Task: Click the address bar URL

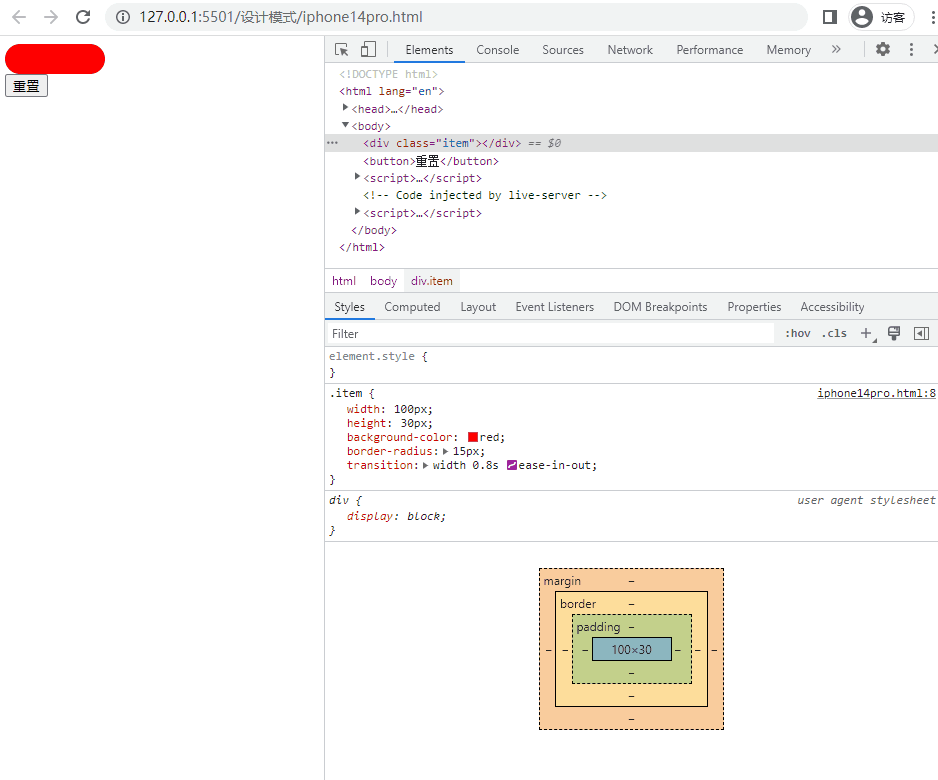Action: pos(281,17)
